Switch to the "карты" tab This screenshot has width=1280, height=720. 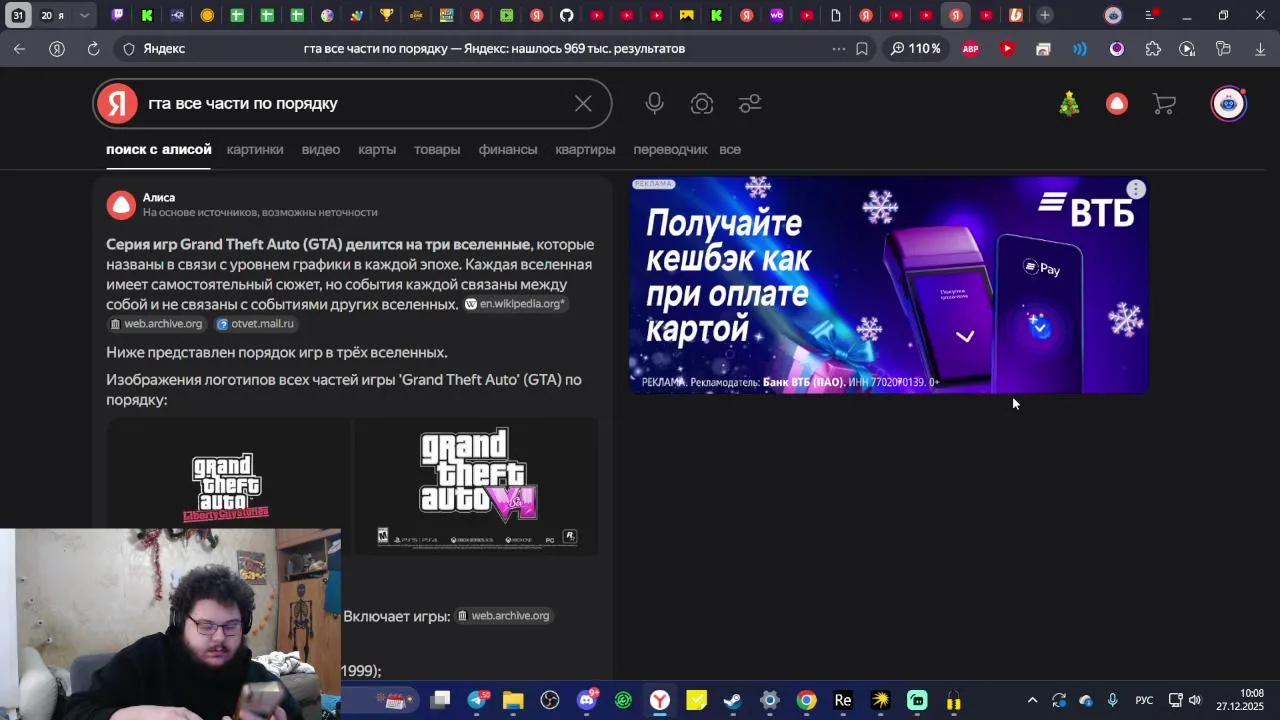tap(377, 149)
